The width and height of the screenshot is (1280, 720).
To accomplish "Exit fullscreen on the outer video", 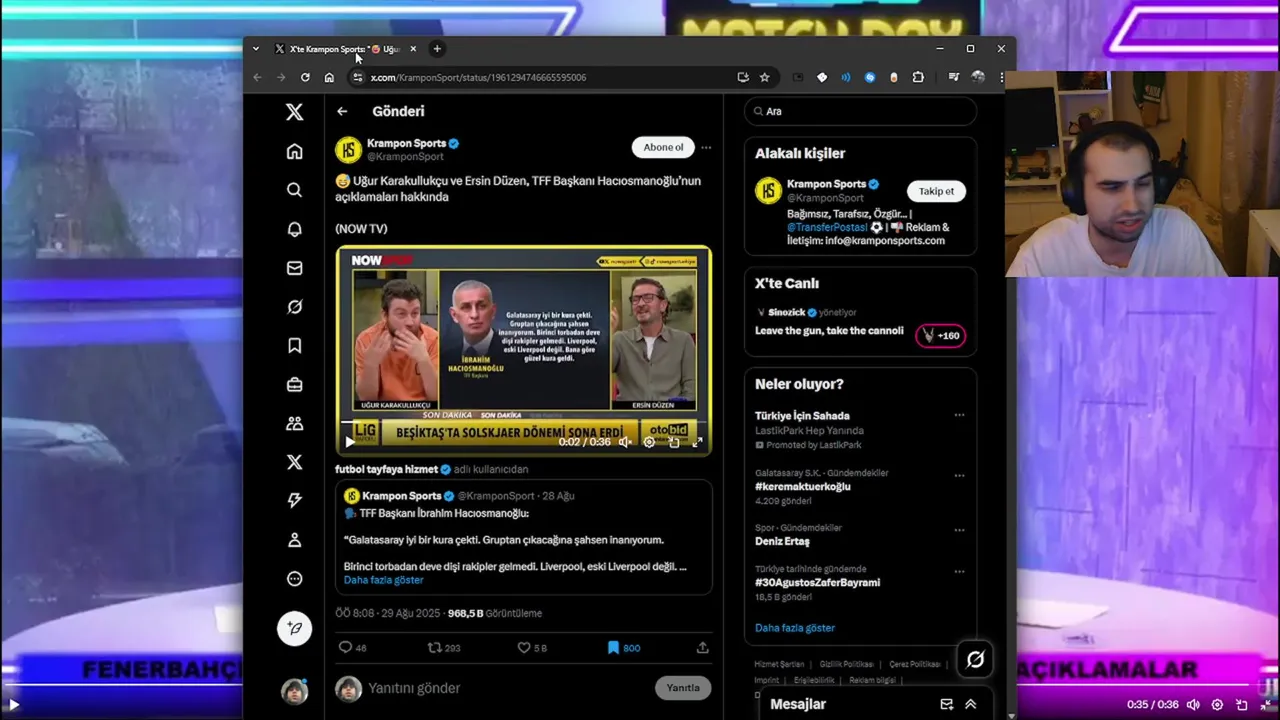I will point(1265,704).
